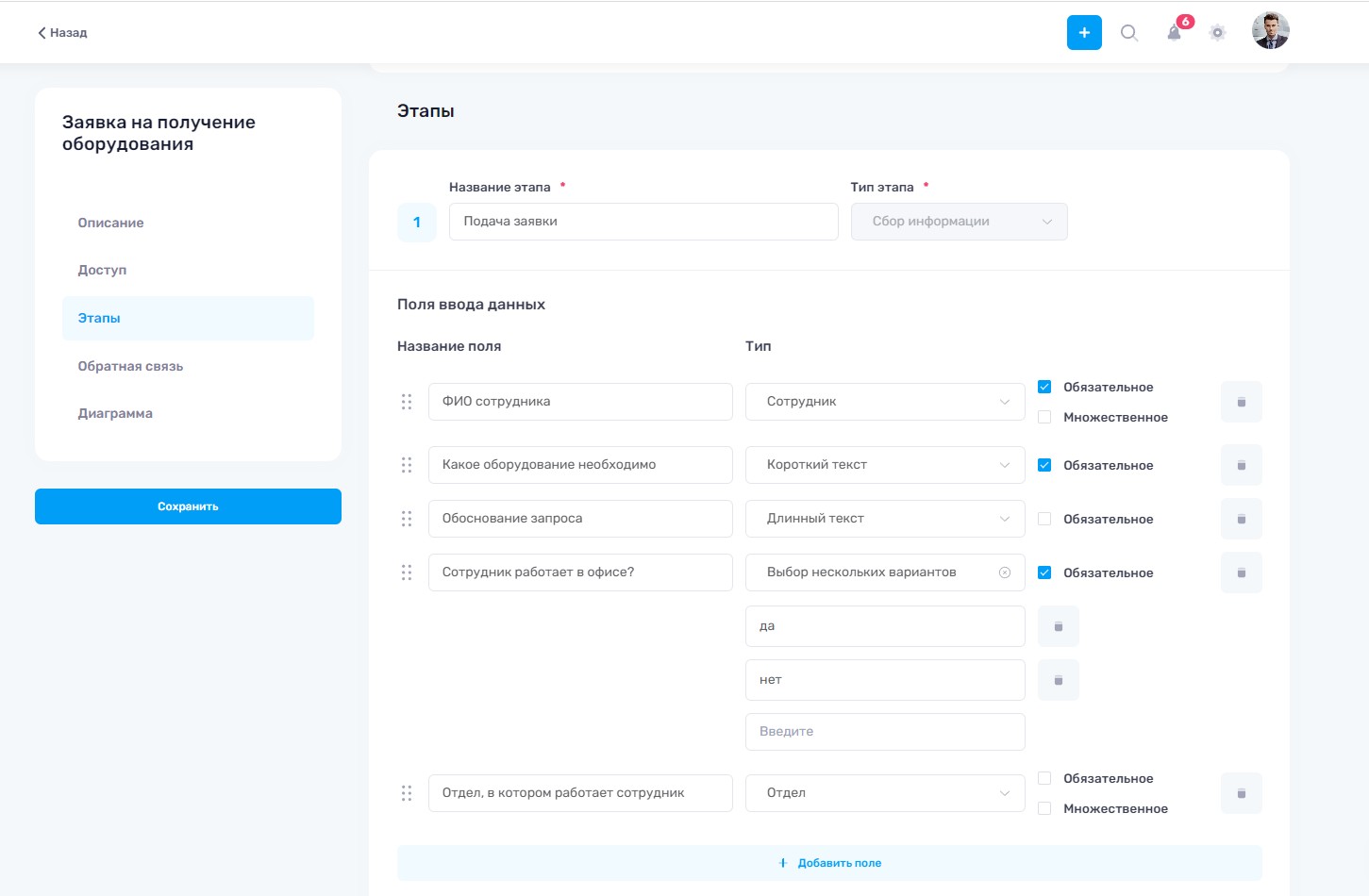The height and width of the screenshot is (896, 1369).
Task: Open the user avatar profile menu
Action: click(x=1271, y=31)
